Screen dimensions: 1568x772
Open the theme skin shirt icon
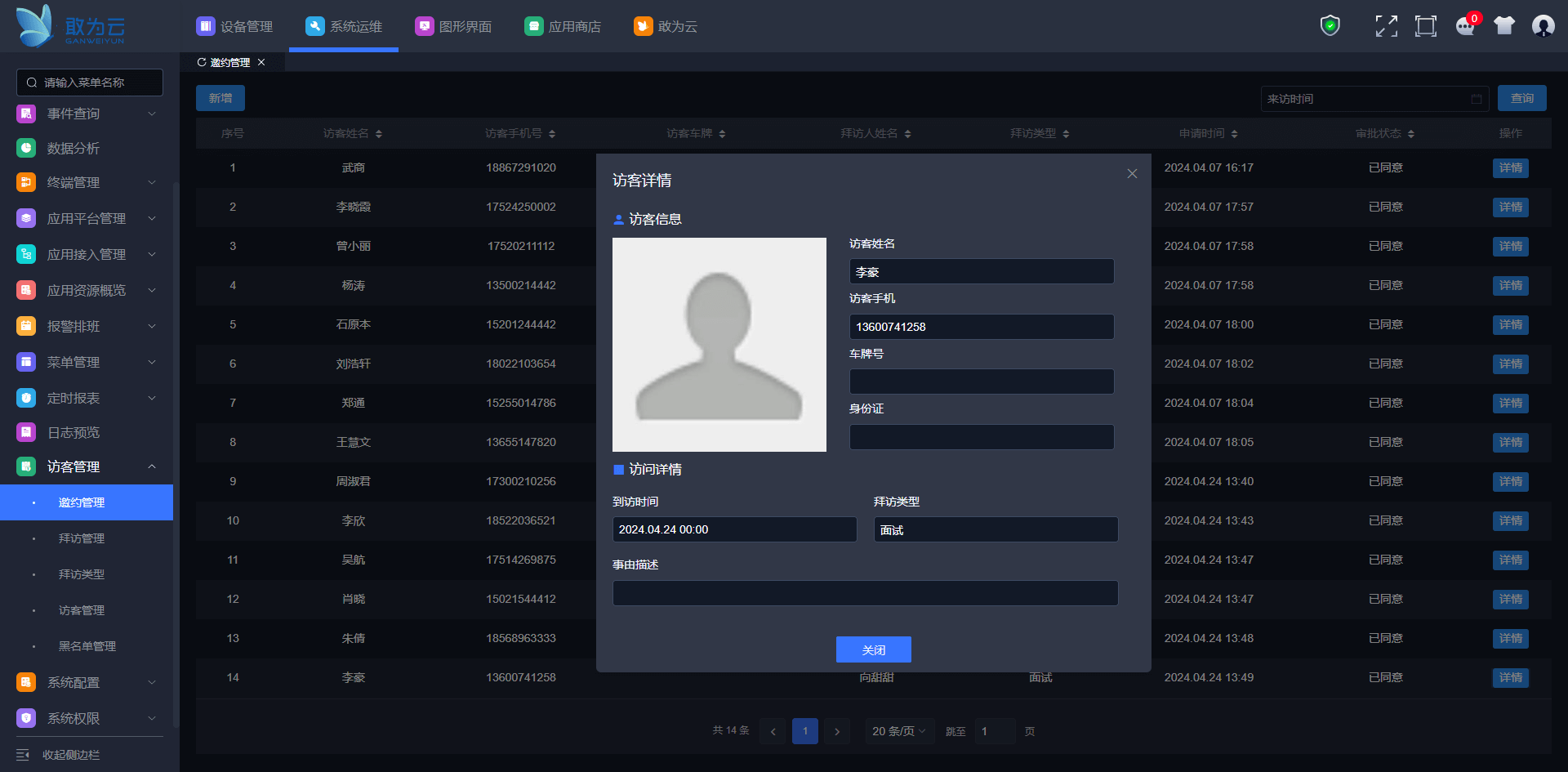(x=1503, y=26)
